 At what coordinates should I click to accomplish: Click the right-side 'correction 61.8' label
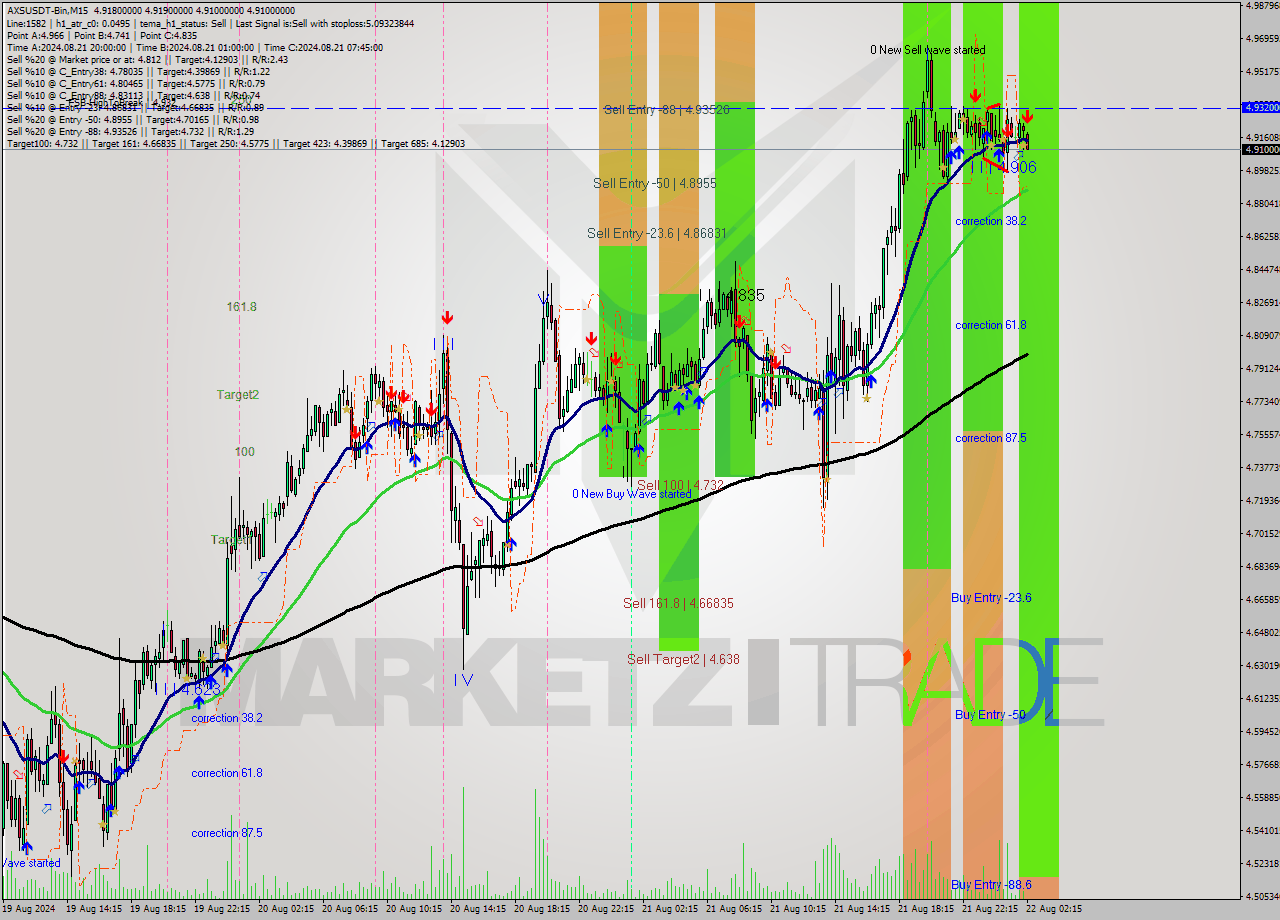pyautogui.click(x=990, y=325)
